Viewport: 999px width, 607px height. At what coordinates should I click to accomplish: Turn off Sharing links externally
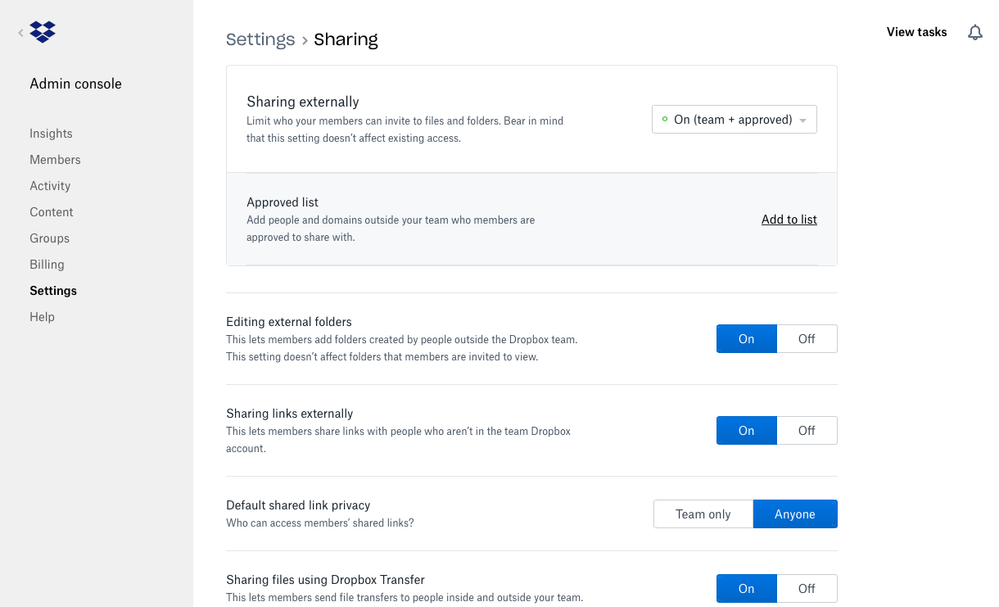point(806,431)
